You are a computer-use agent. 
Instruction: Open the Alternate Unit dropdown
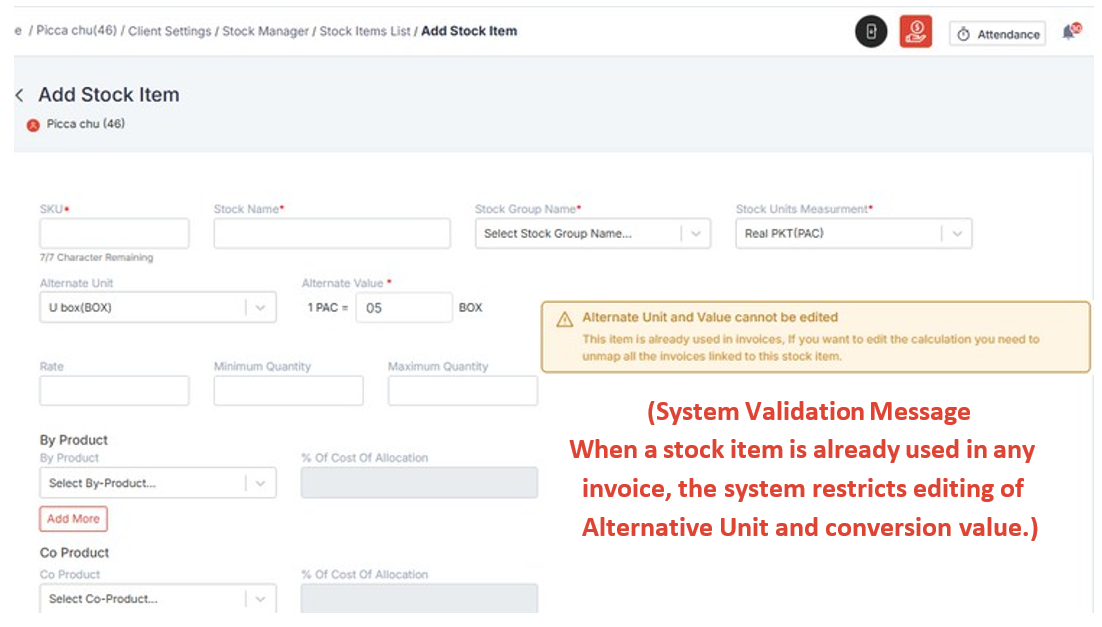click(158, 308)
